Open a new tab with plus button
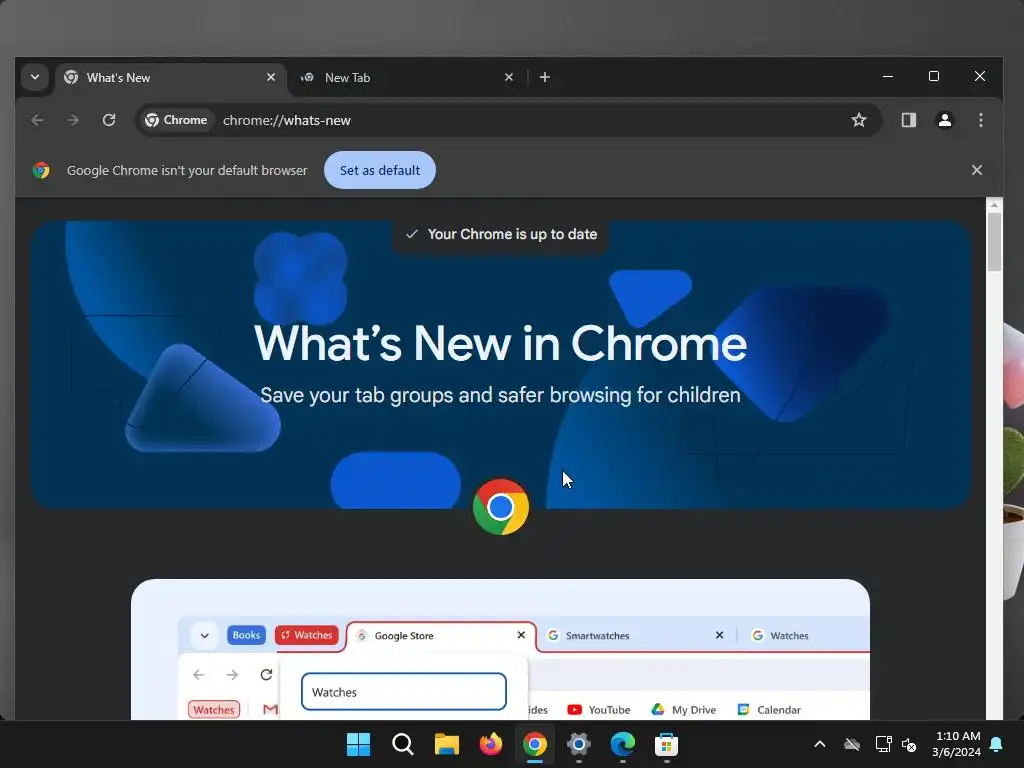1024x768 pixels. pos(545,77)
